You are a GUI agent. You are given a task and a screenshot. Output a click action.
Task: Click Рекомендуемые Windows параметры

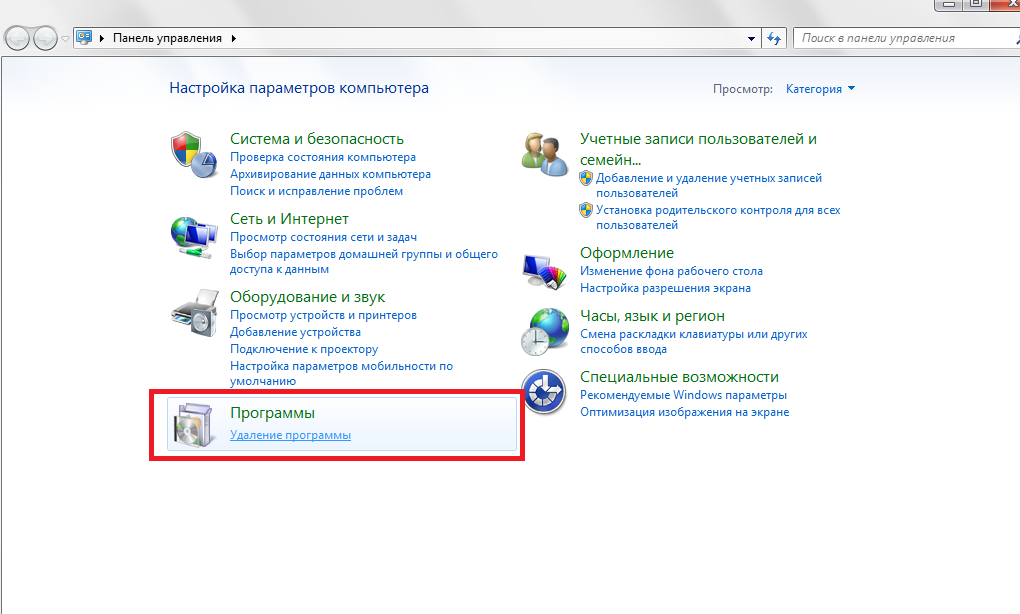point(683,395)
